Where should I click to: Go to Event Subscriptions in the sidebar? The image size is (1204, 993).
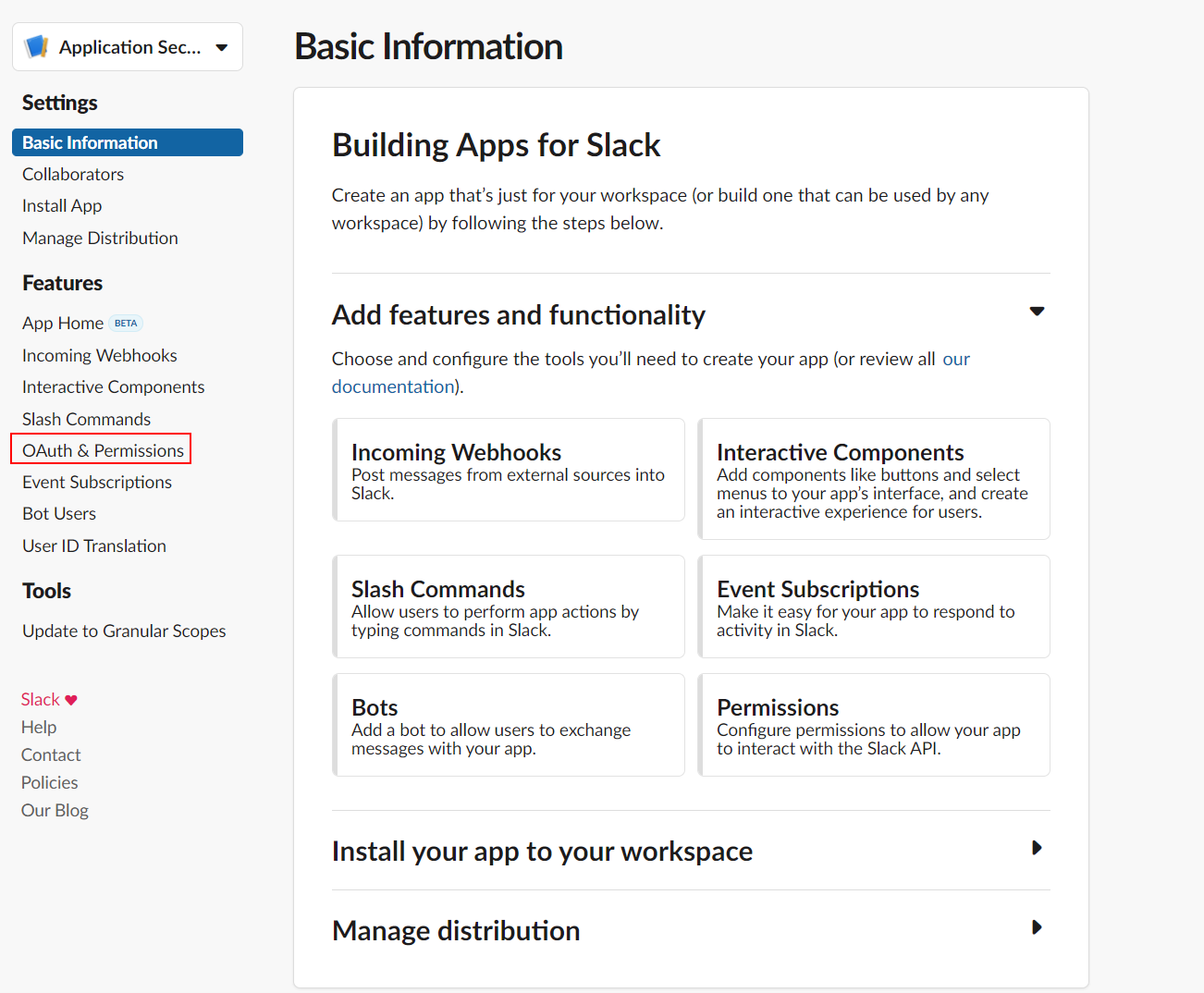click(x=97, y=482)
